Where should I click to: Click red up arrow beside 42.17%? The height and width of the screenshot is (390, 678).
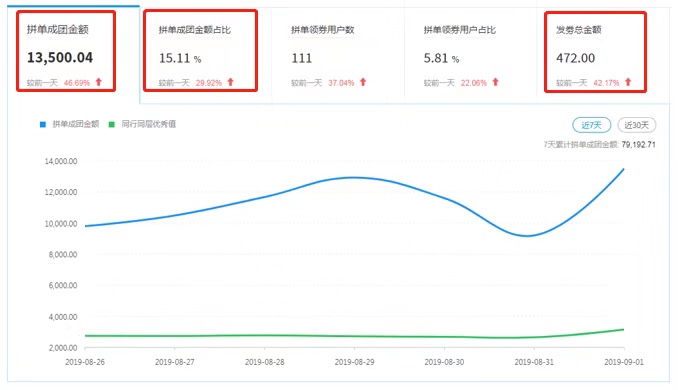coord(628,82)
